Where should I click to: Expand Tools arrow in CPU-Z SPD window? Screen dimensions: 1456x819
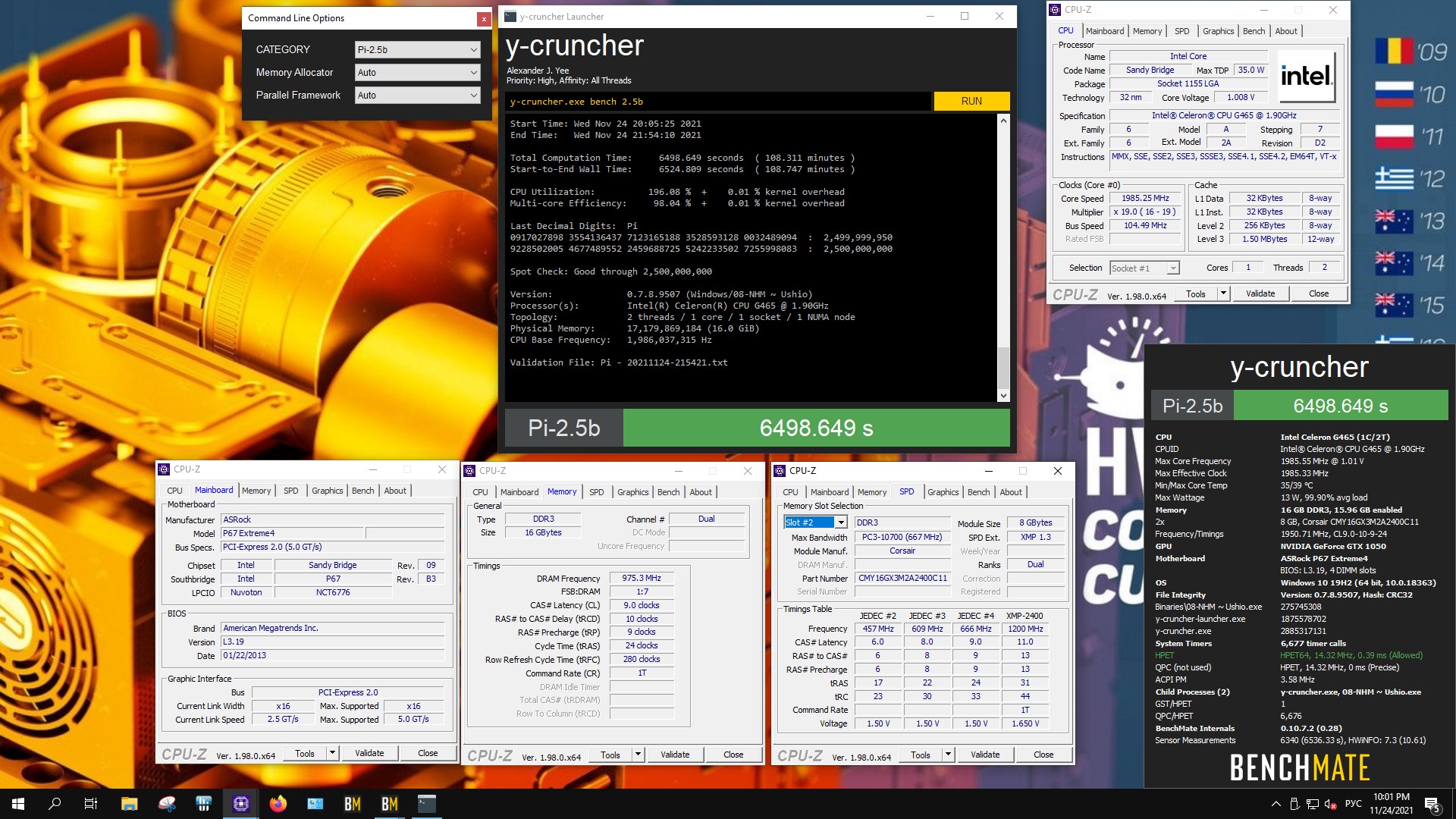[948, 755]
